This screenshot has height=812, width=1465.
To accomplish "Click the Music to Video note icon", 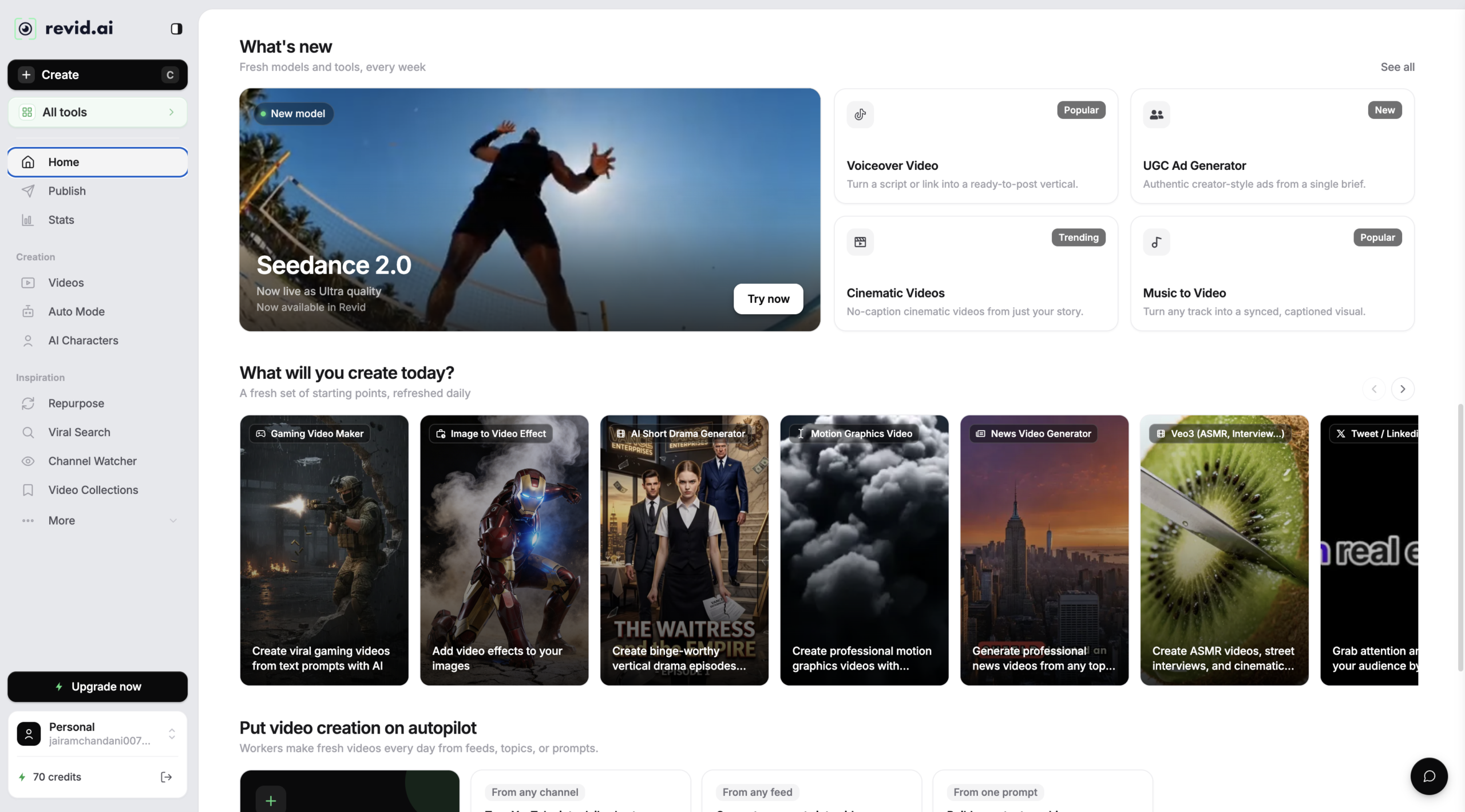I will [x=1157, y=242].
